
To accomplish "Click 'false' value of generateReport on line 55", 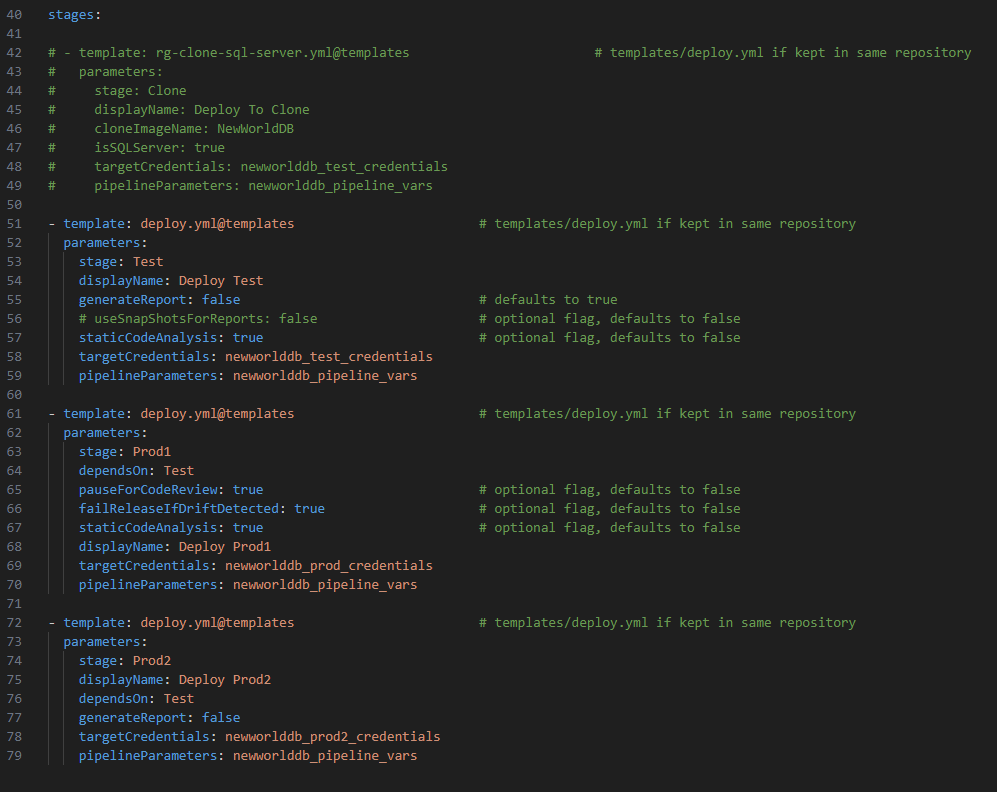I will [221, 299].
